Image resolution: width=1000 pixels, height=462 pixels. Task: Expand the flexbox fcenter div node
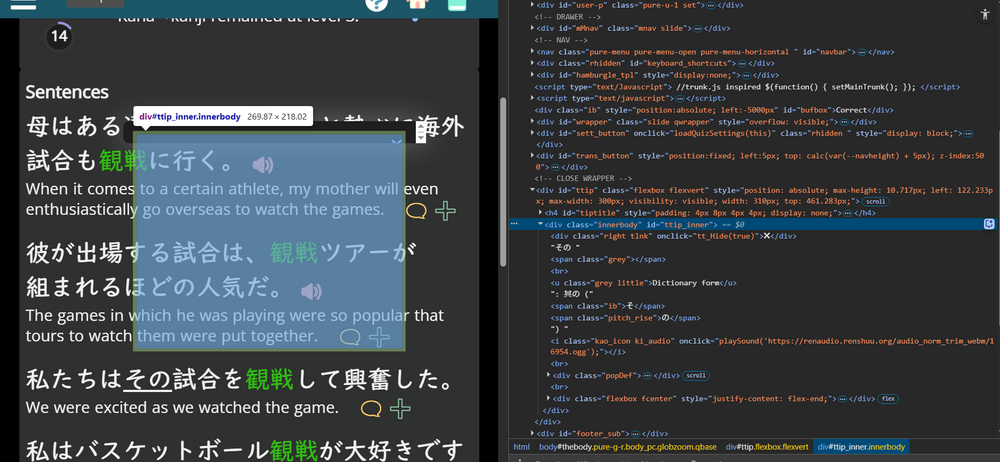(548, 398)
